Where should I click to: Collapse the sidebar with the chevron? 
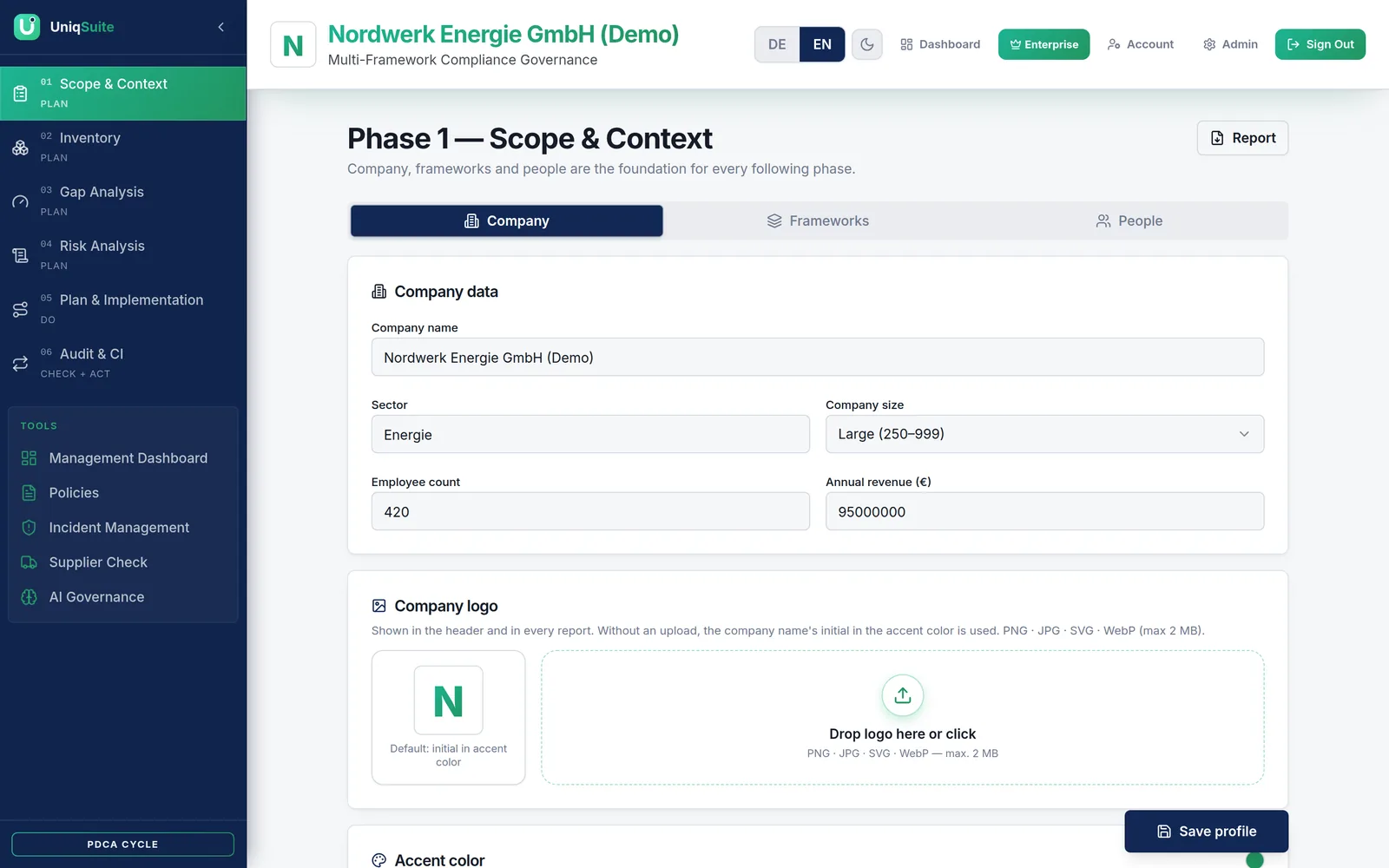point(221,27)
